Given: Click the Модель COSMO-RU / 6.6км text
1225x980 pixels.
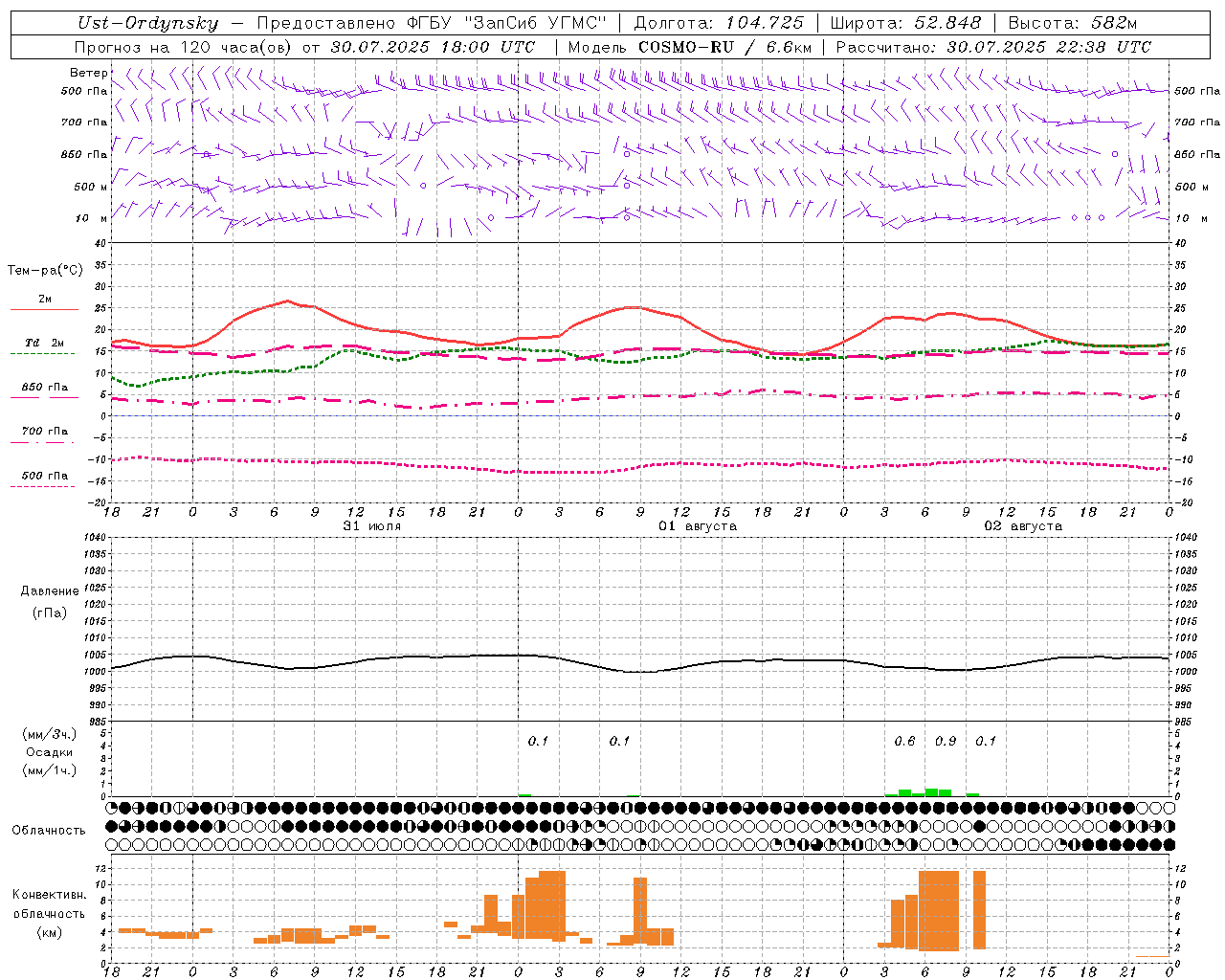Looking at the screenshot, I should point(690,47).
